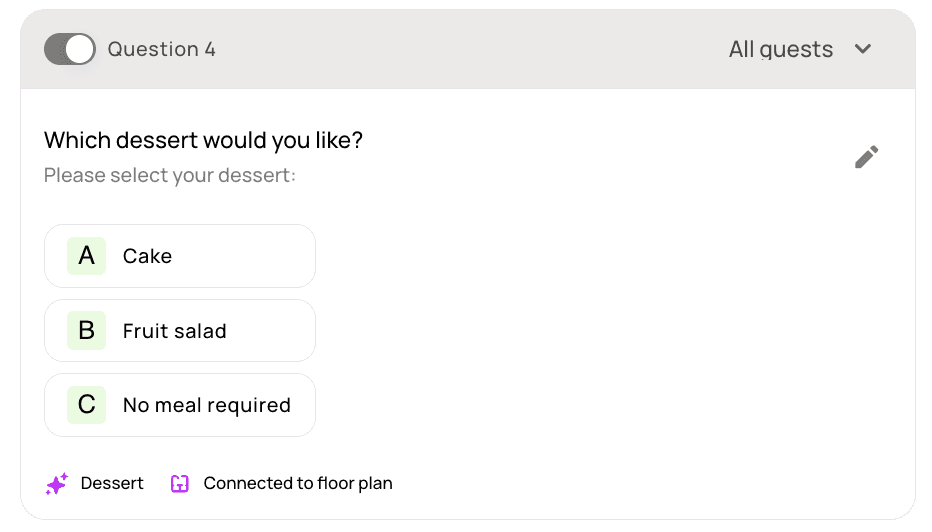Viewport: 932px width, 532px height.
Task: Click the question title 'Which dessert would you like?'
Action: point(203,140)
